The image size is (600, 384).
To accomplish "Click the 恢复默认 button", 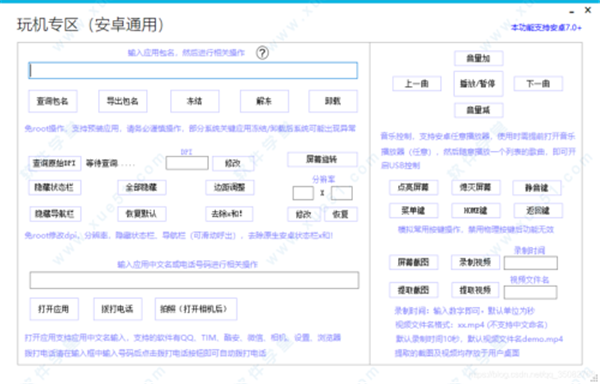I will (x=142, y=214).
